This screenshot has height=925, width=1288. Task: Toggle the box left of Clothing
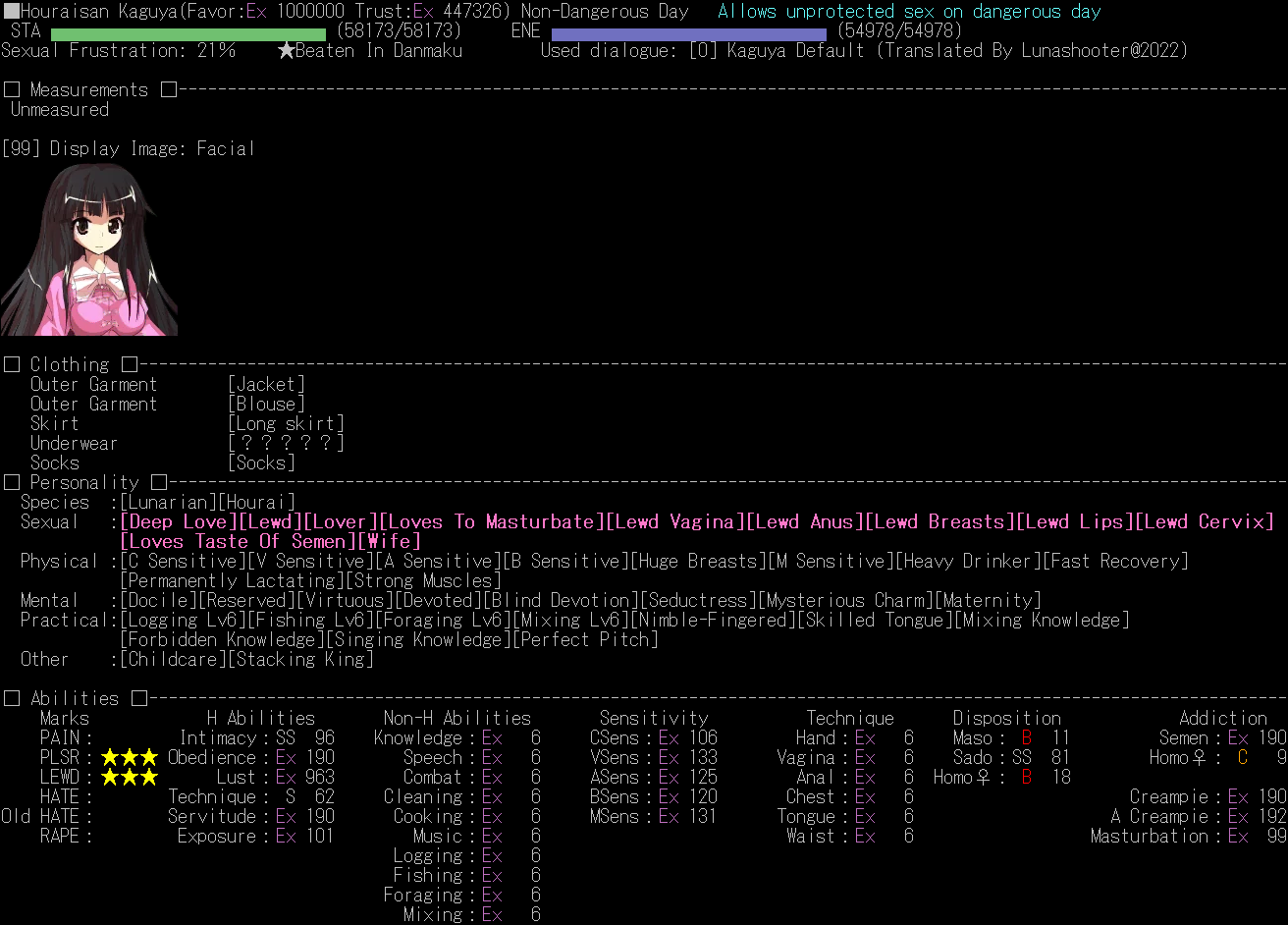click(11, 364)
